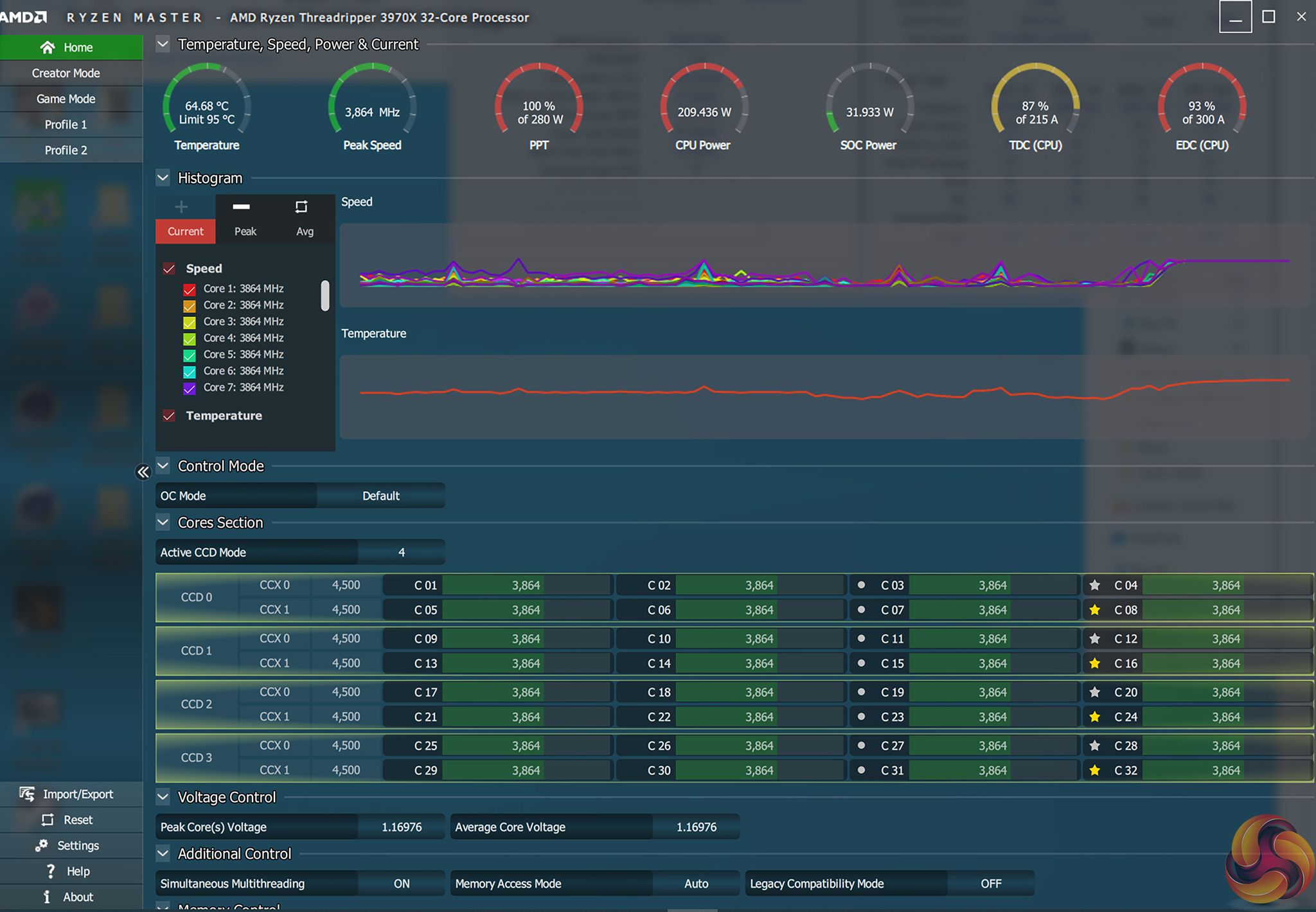Collapse the Cores Section chevron
The height and width of the screenshot is (912, 1316).
click(x=163, y=523)
